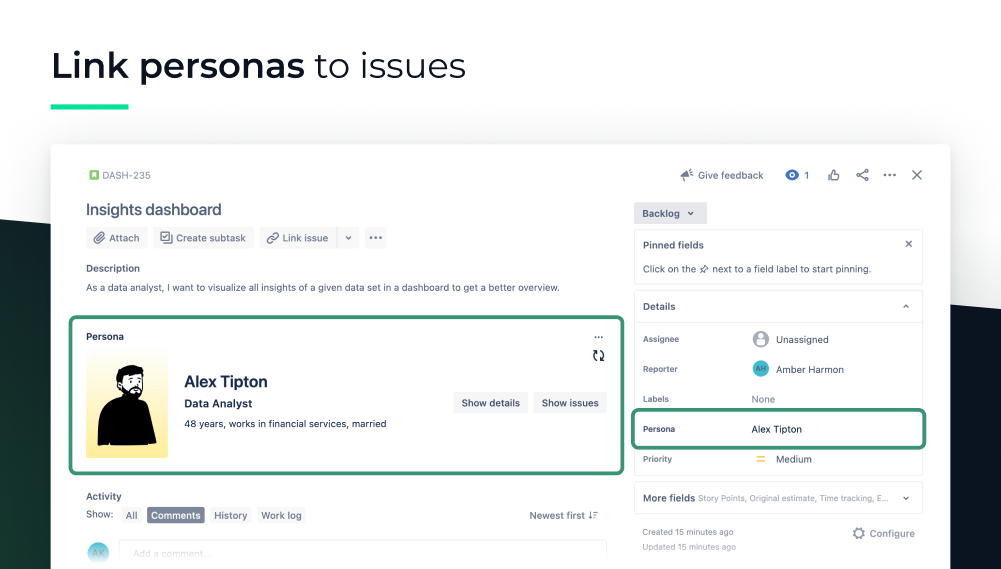Expand the Link issue dropdown arrow
The height and width of the screenshot is (569, 1001).
pos(348,238)
